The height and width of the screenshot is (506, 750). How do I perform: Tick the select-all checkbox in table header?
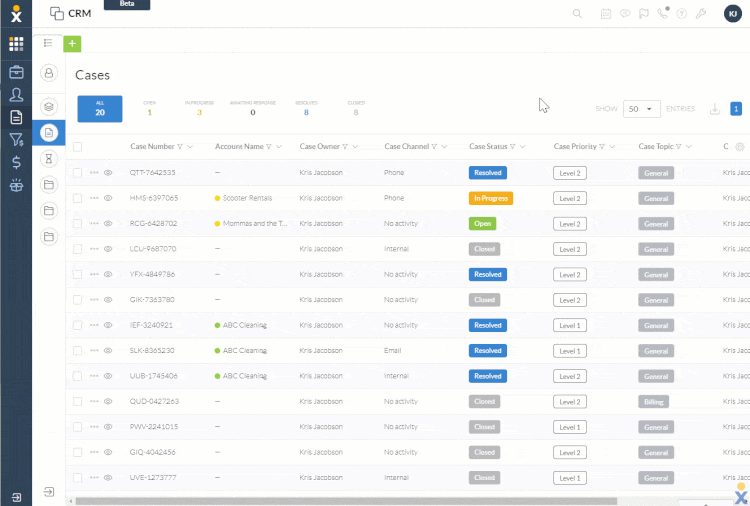pos(77,147)
